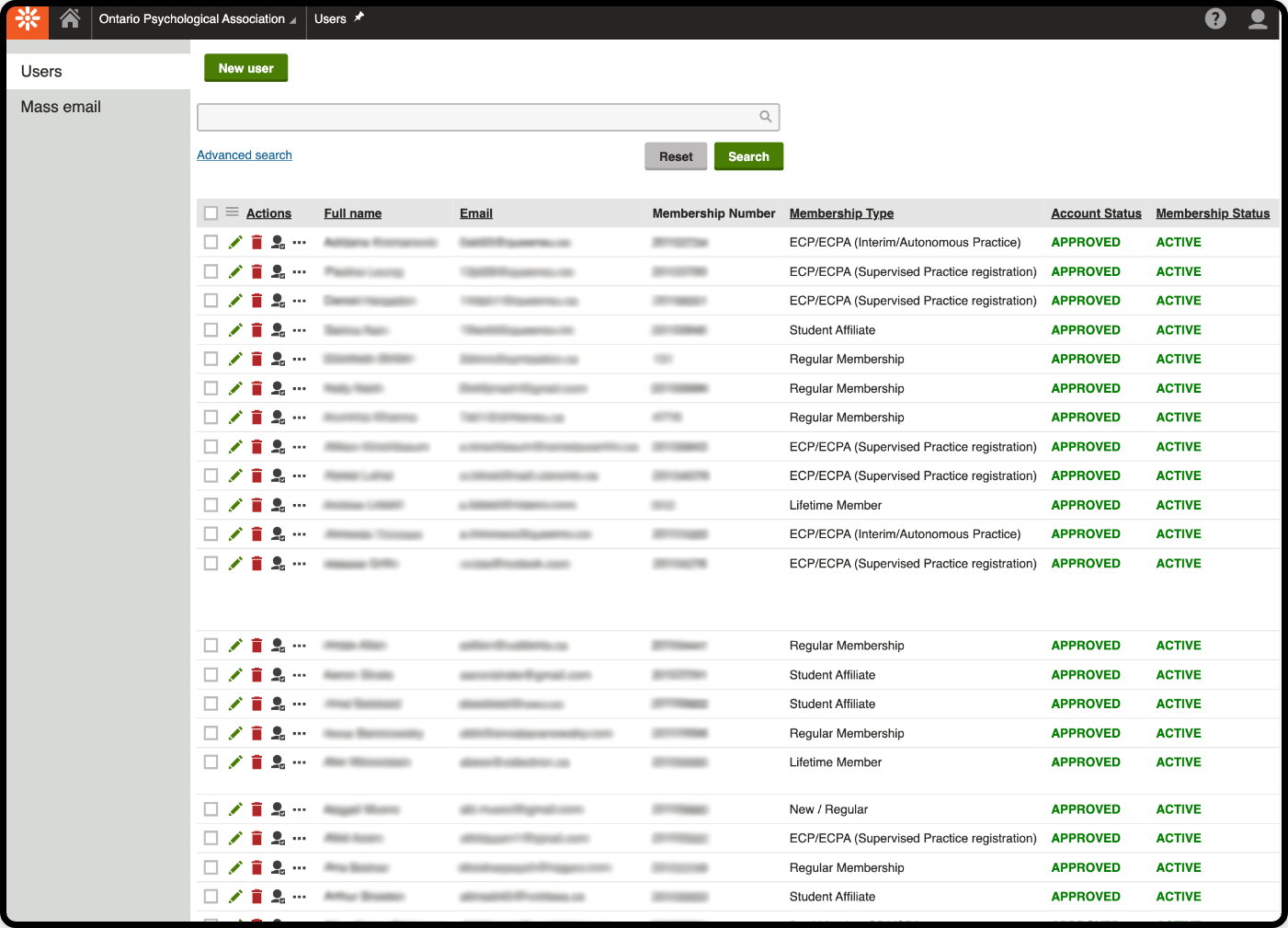Screen dimensions: 1288x928
Task: Open the list options icon in the table header
Action: (232, 212)
